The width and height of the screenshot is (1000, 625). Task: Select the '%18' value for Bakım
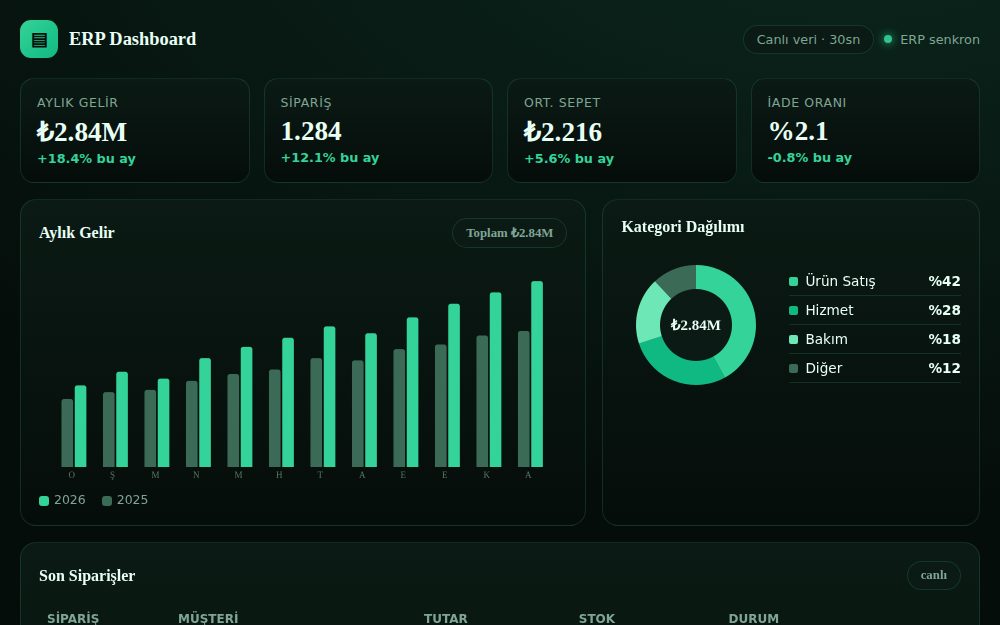coord(944,339)
